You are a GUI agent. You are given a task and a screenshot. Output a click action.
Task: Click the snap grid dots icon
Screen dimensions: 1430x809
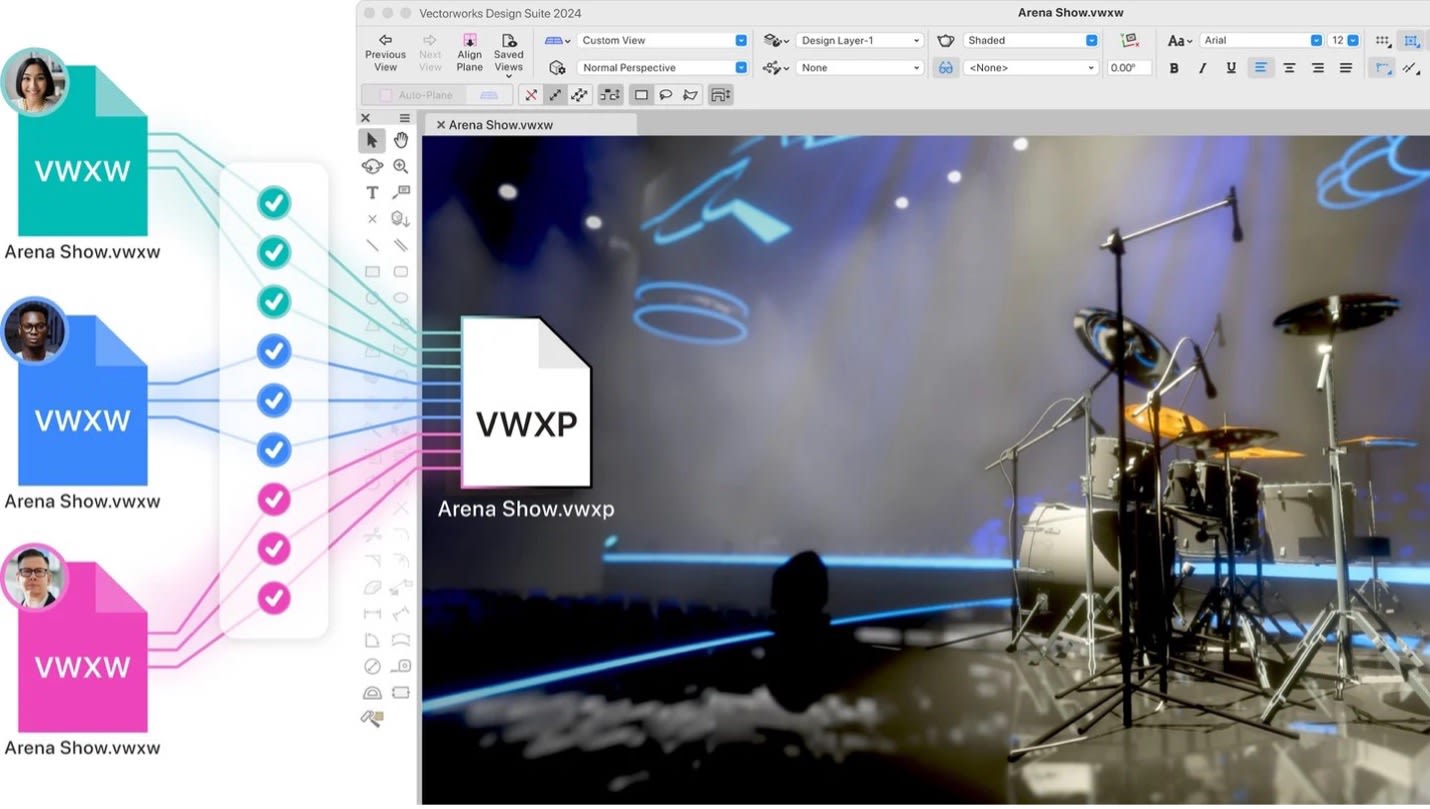click(x=1382, y=41)
